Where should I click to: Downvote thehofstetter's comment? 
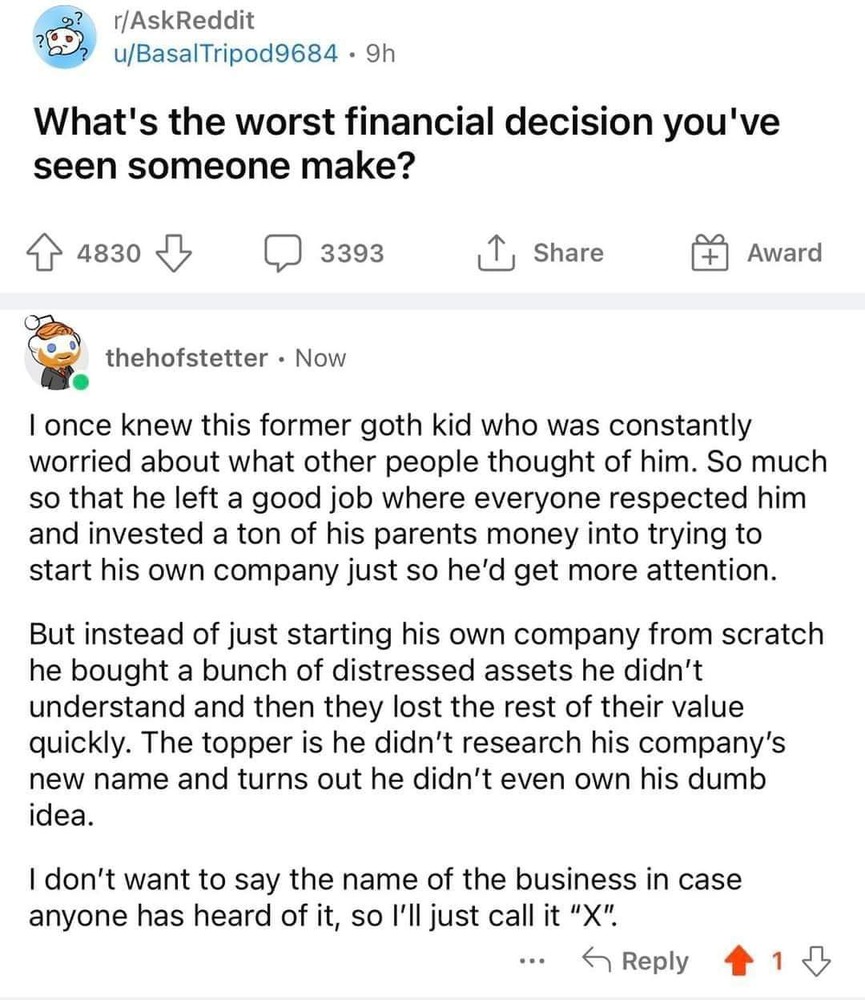tap(818, 962)
